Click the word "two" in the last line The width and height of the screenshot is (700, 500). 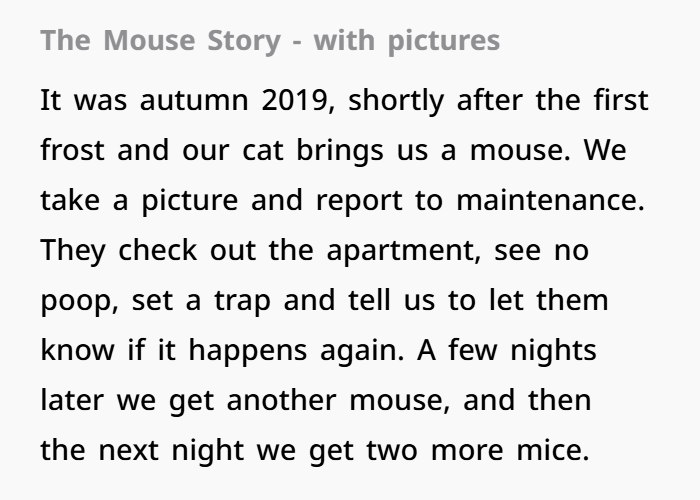point(392,450)
